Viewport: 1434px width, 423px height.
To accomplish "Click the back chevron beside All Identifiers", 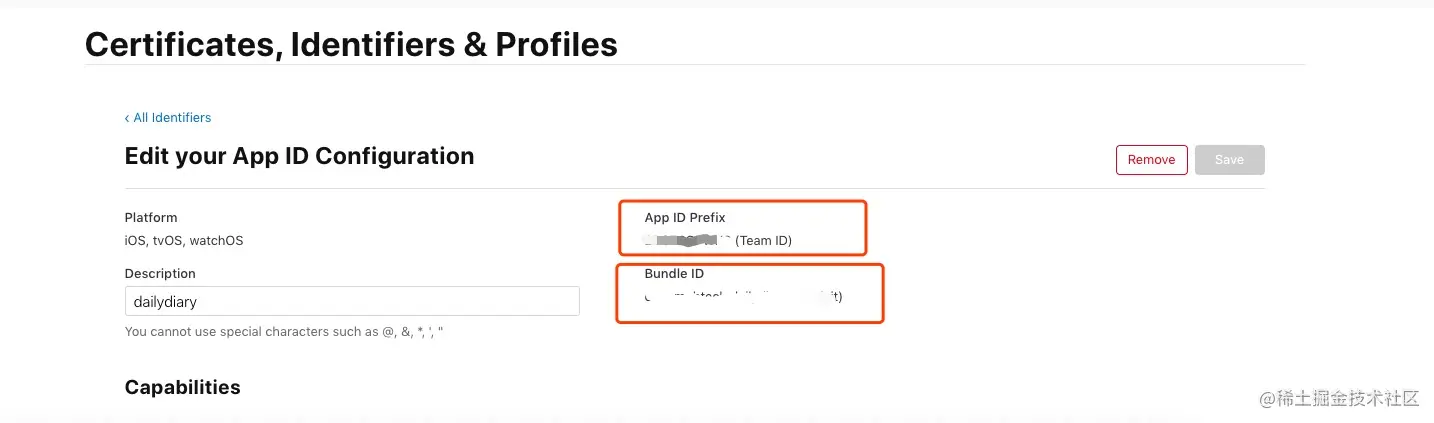I will coord(127,118).
